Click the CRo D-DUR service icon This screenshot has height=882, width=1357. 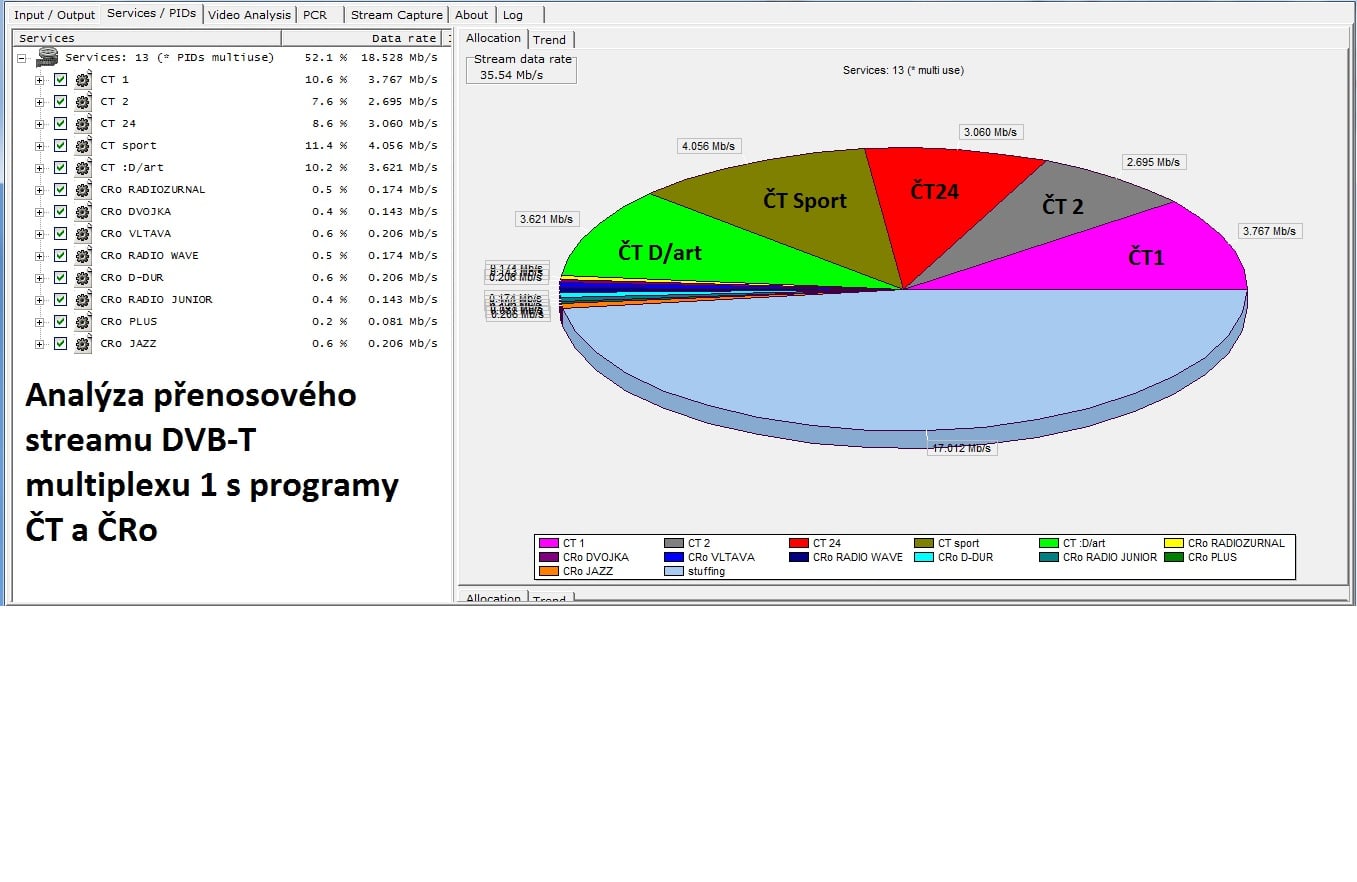(x=82, y=278)
